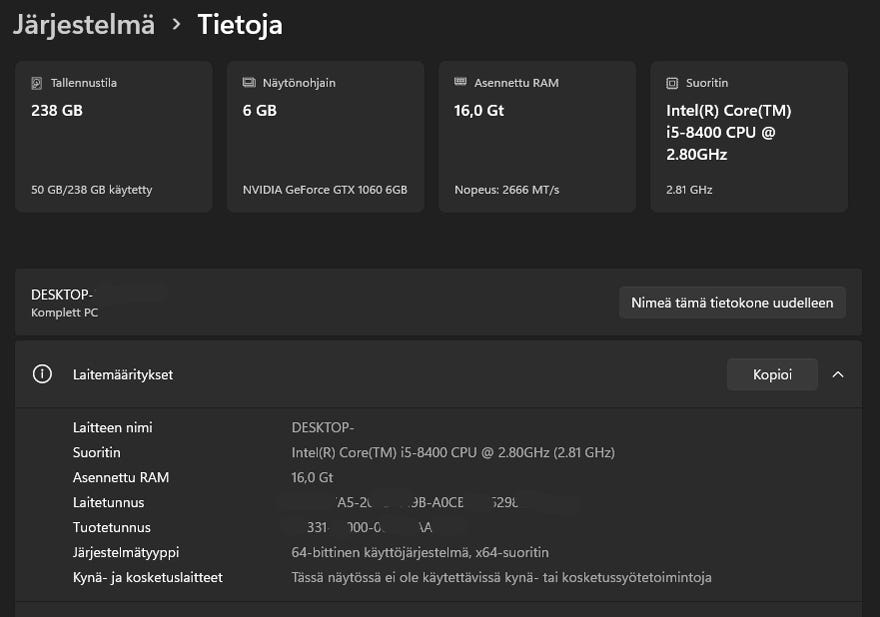Click the Tallennustila storage icon
880x617 pixels.
point(37,83)
